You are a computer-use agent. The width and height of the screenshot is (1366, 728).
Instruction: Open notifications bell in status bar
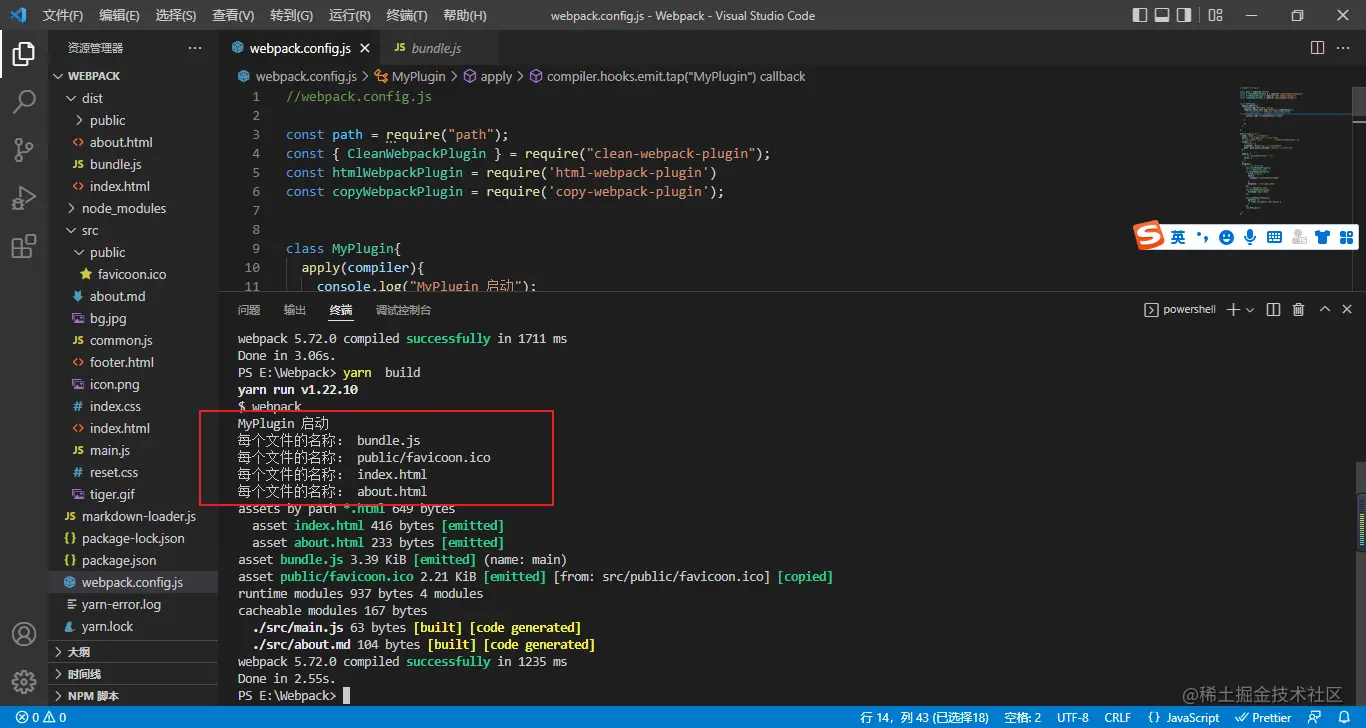click(1346, 717)
